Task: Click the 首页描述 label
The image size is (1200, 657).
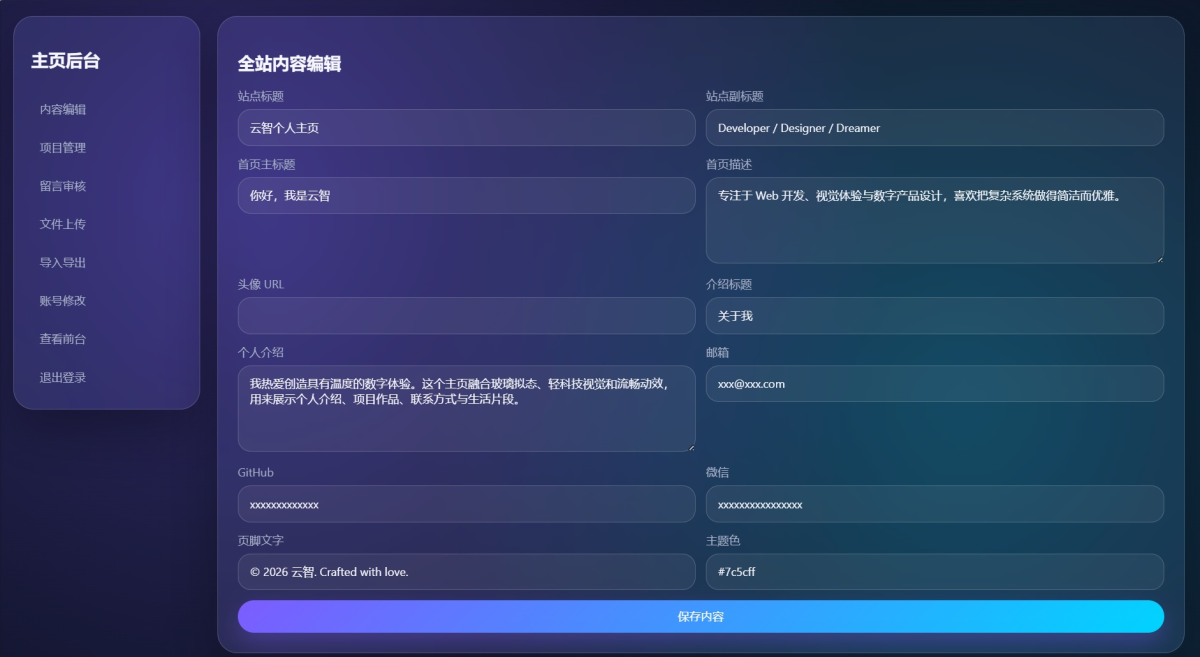Action: point(729,165)
